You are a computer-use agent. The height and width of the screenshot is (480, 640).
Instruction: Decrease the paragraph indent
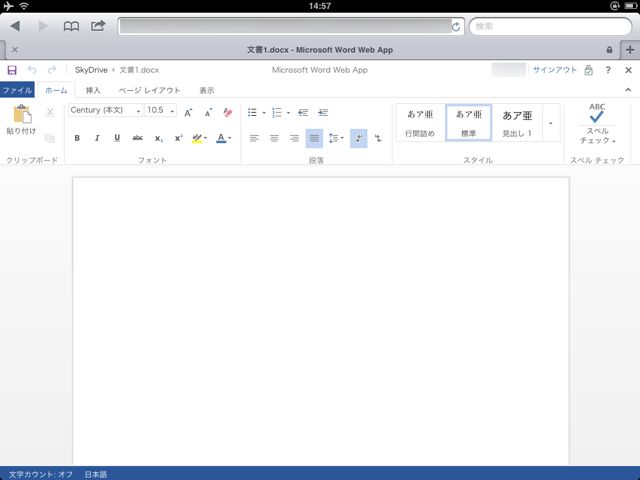[303, 113]
